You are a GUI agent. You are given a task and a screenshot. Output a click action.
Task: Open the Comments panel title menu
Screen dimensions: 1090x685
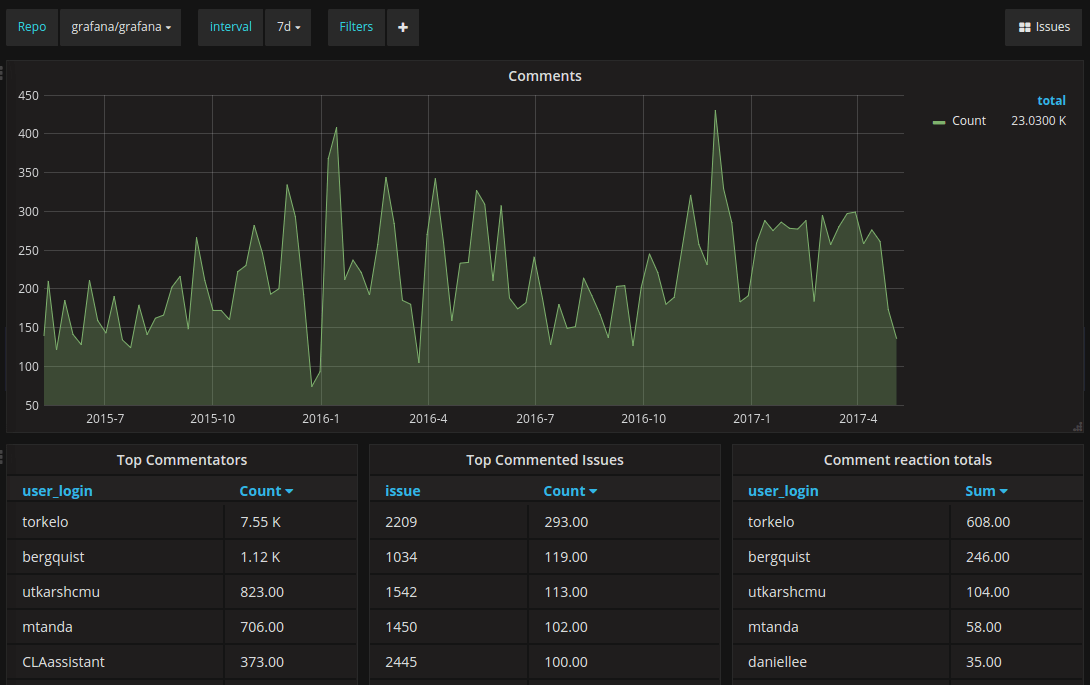tap(544, 76)
